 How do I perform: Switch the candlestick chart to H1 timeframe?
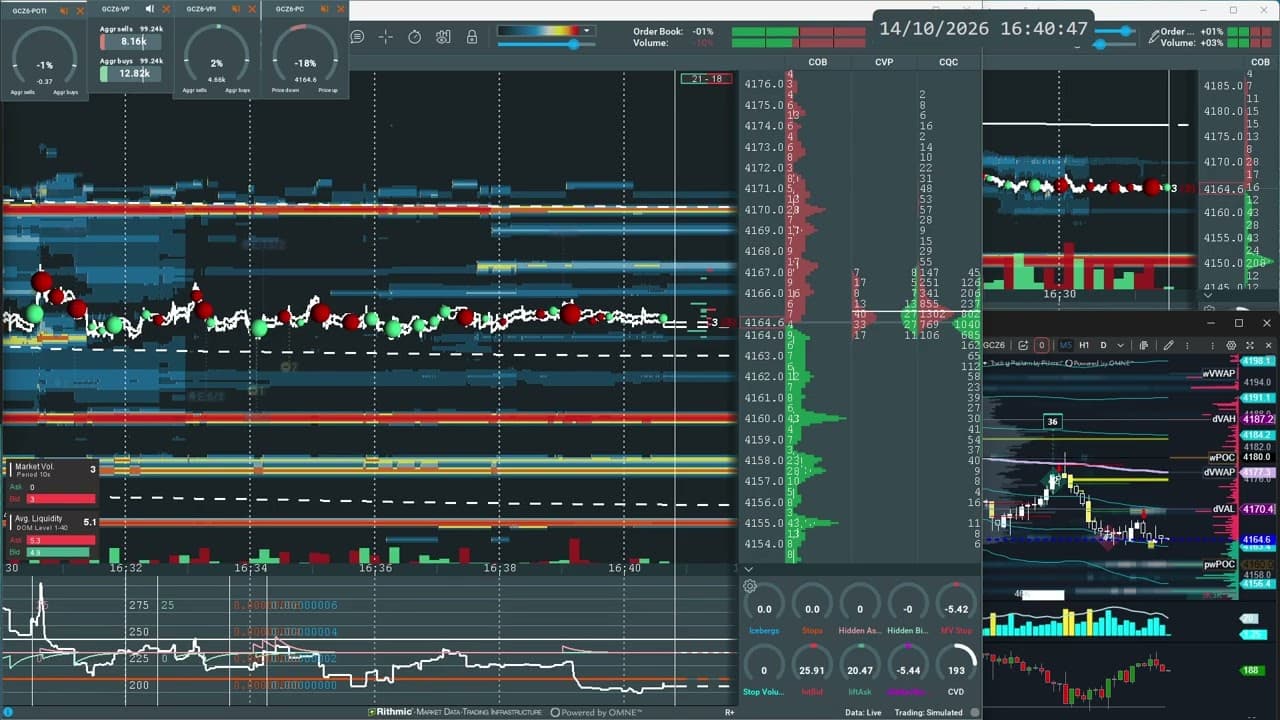pyautogui.click(x=1084, y=345)
